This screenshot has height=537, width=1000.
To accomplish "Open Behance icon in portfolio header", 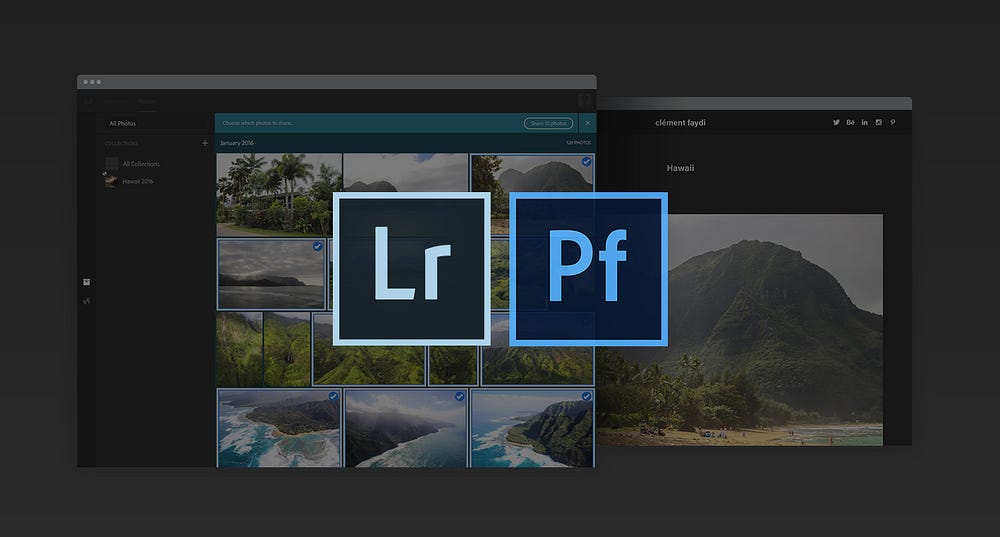I will pyautogui.click(x=850, y=122).
